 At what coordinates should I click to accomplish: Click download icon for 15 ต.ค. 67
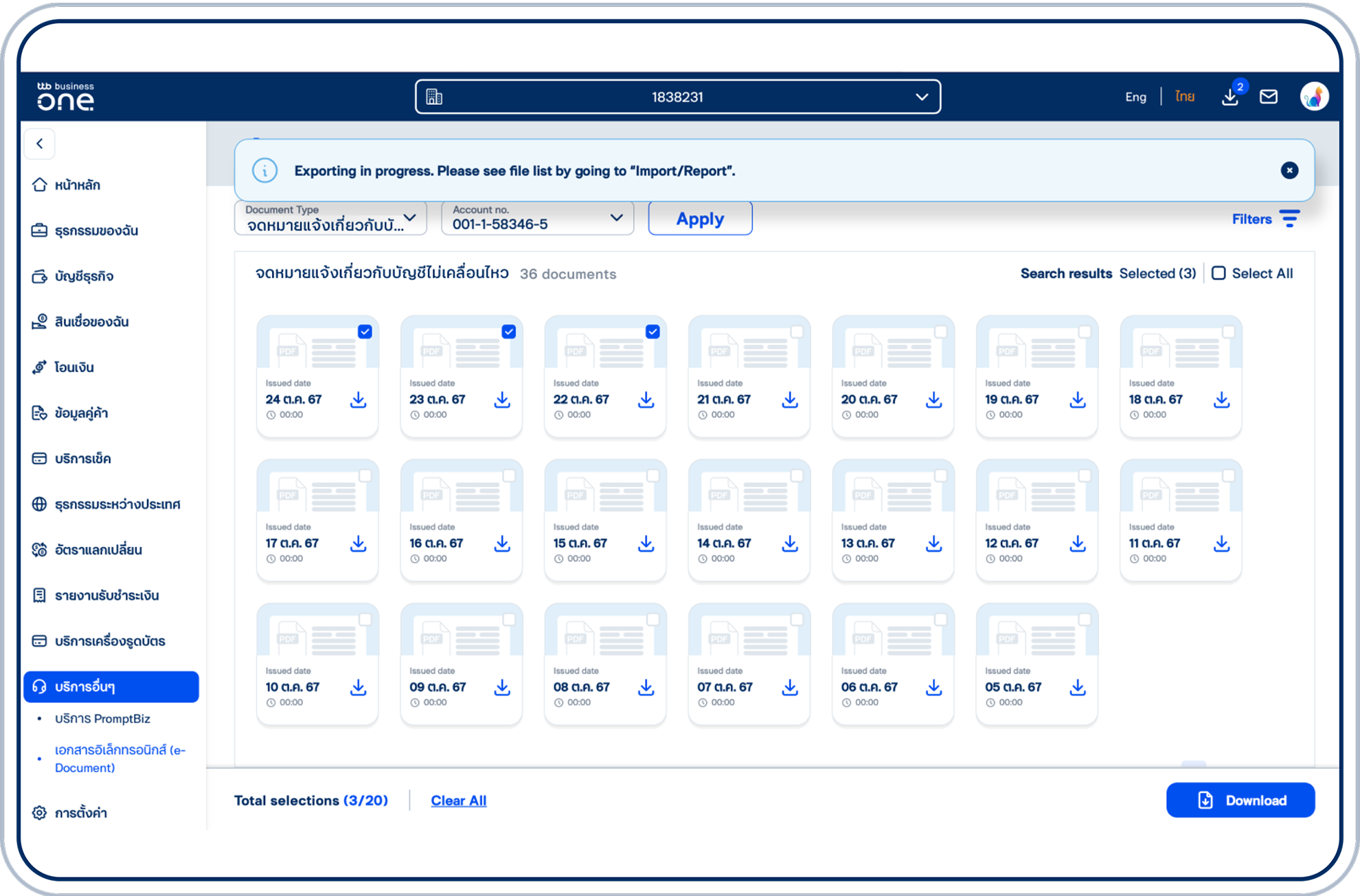(646, 544)
